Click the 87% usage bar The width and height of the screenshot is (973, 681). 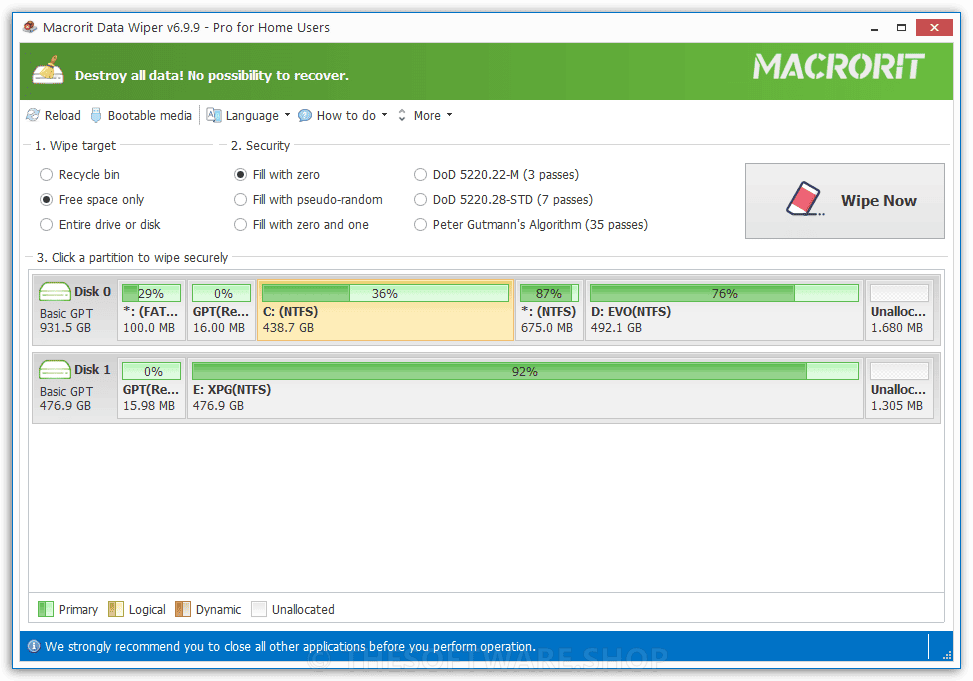tap(549, 293)
